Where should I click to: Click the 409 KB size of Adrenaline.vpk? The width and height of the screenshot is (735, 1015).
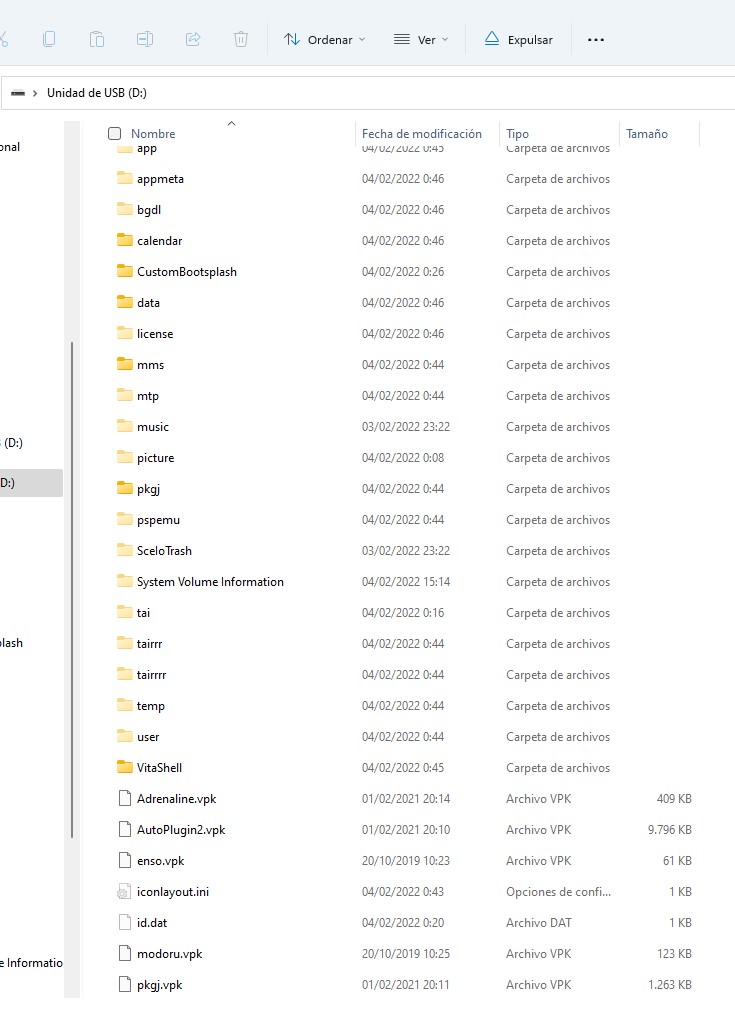[x=674, y=798]
